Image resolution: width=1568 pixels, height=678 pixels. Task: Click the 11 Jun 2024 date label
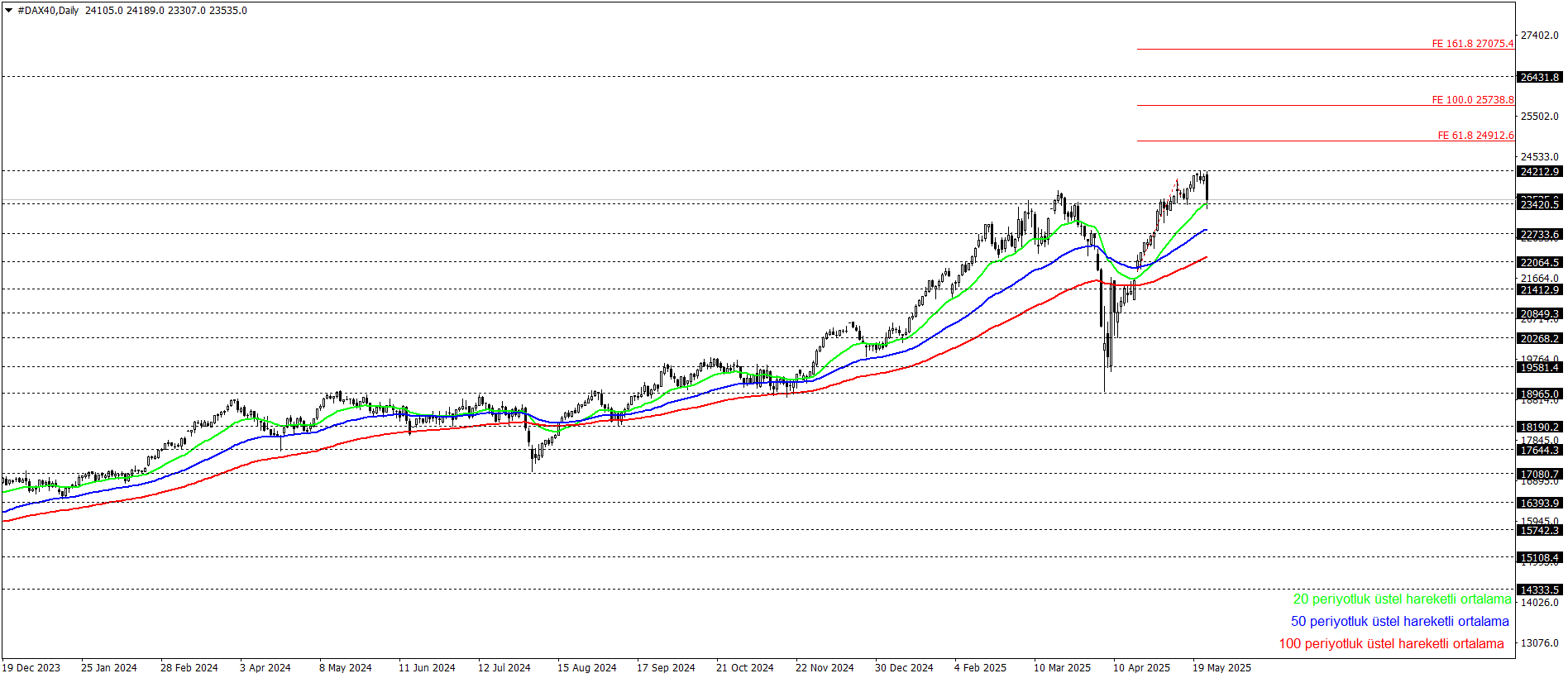[427, 668]
